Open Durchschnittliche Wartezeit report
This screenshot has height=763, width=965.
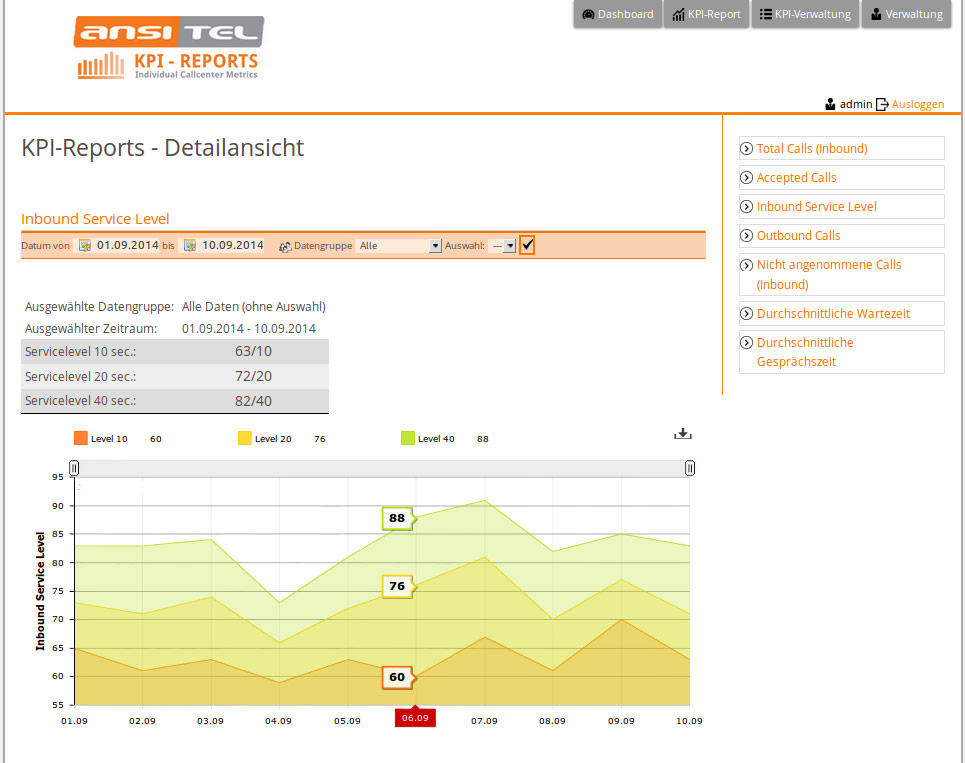833,314
